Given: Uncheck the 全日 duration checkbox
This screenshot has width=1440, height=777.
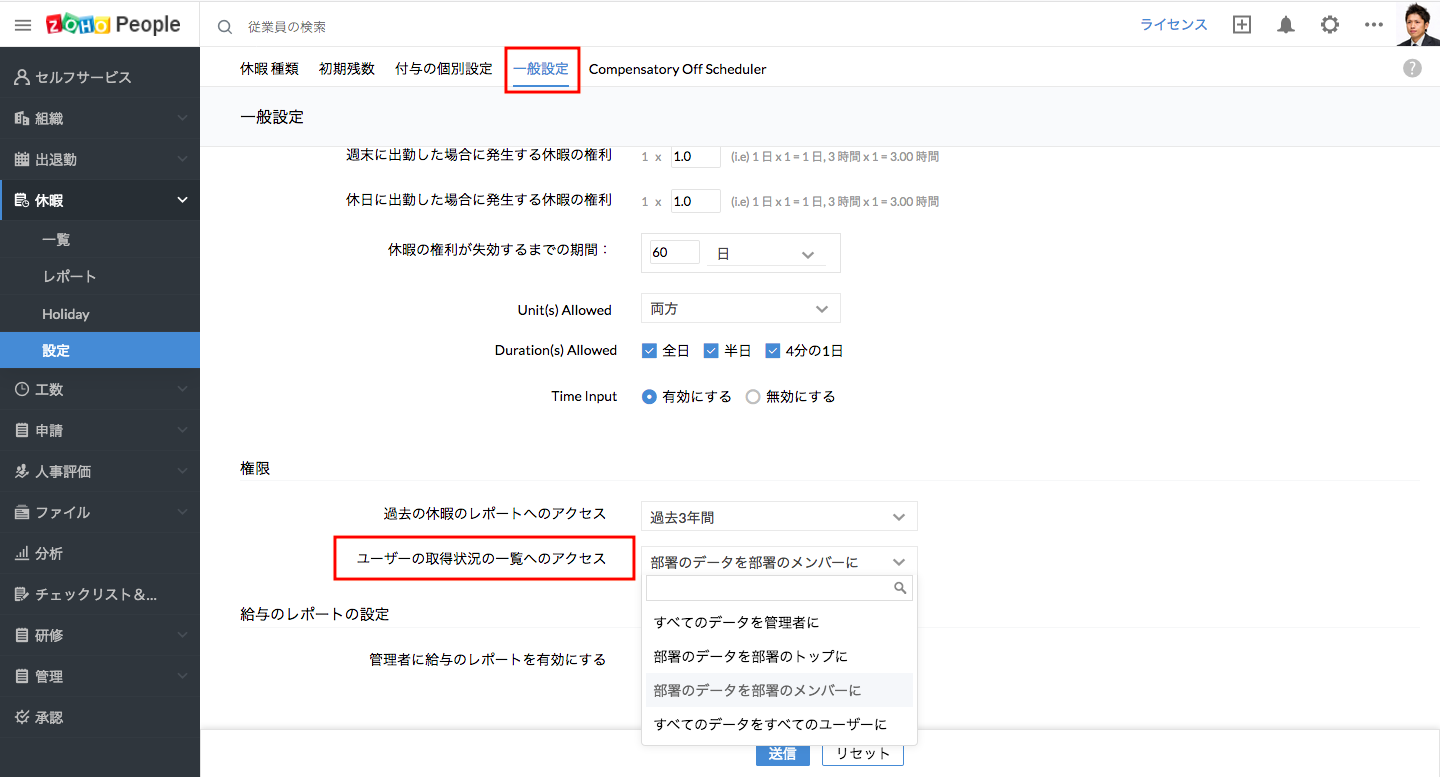Looking at the screenshot, I should pos(649,351).
